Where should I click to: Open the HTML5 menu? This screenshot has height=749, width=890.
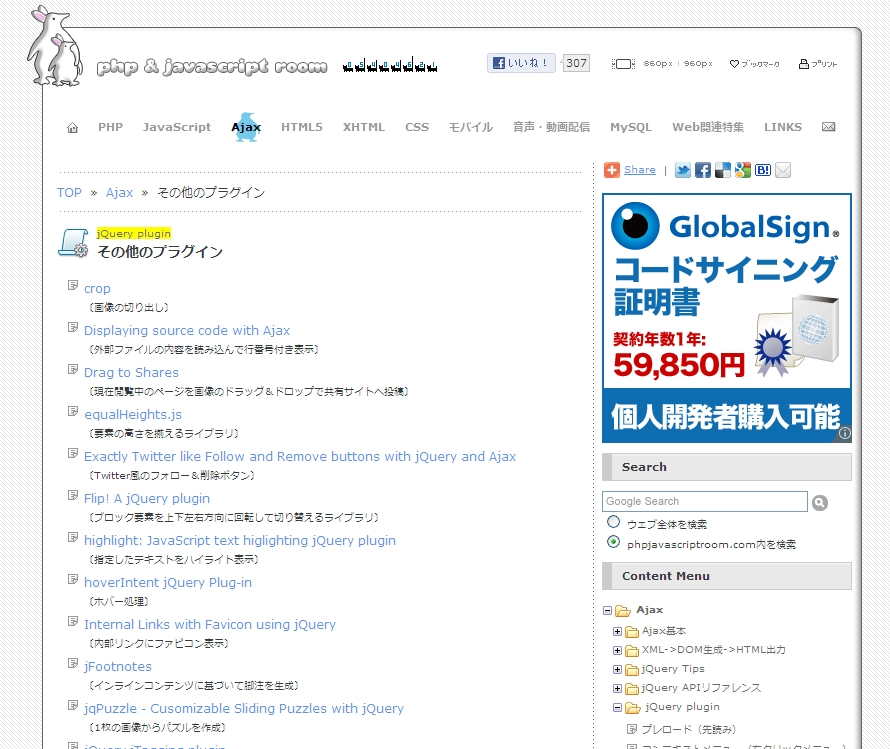click(x=302, y=127)
